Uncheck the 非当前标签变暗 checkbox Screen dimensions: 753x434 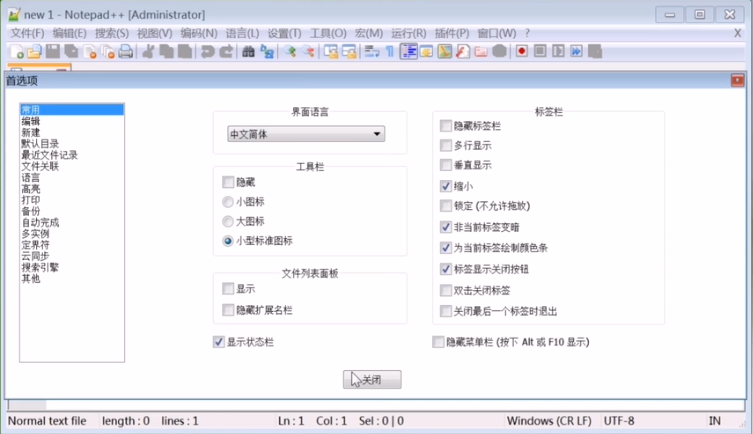[446, 227]
